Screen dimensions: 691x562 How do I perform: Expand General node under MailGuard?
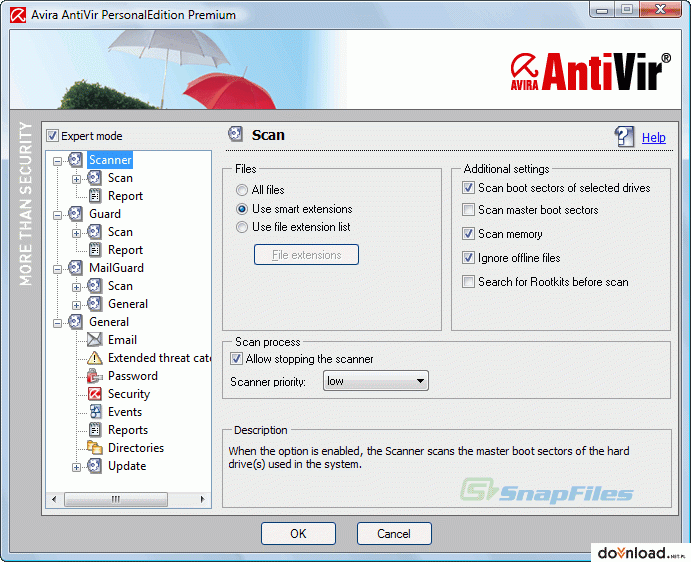tap(76, 305)
